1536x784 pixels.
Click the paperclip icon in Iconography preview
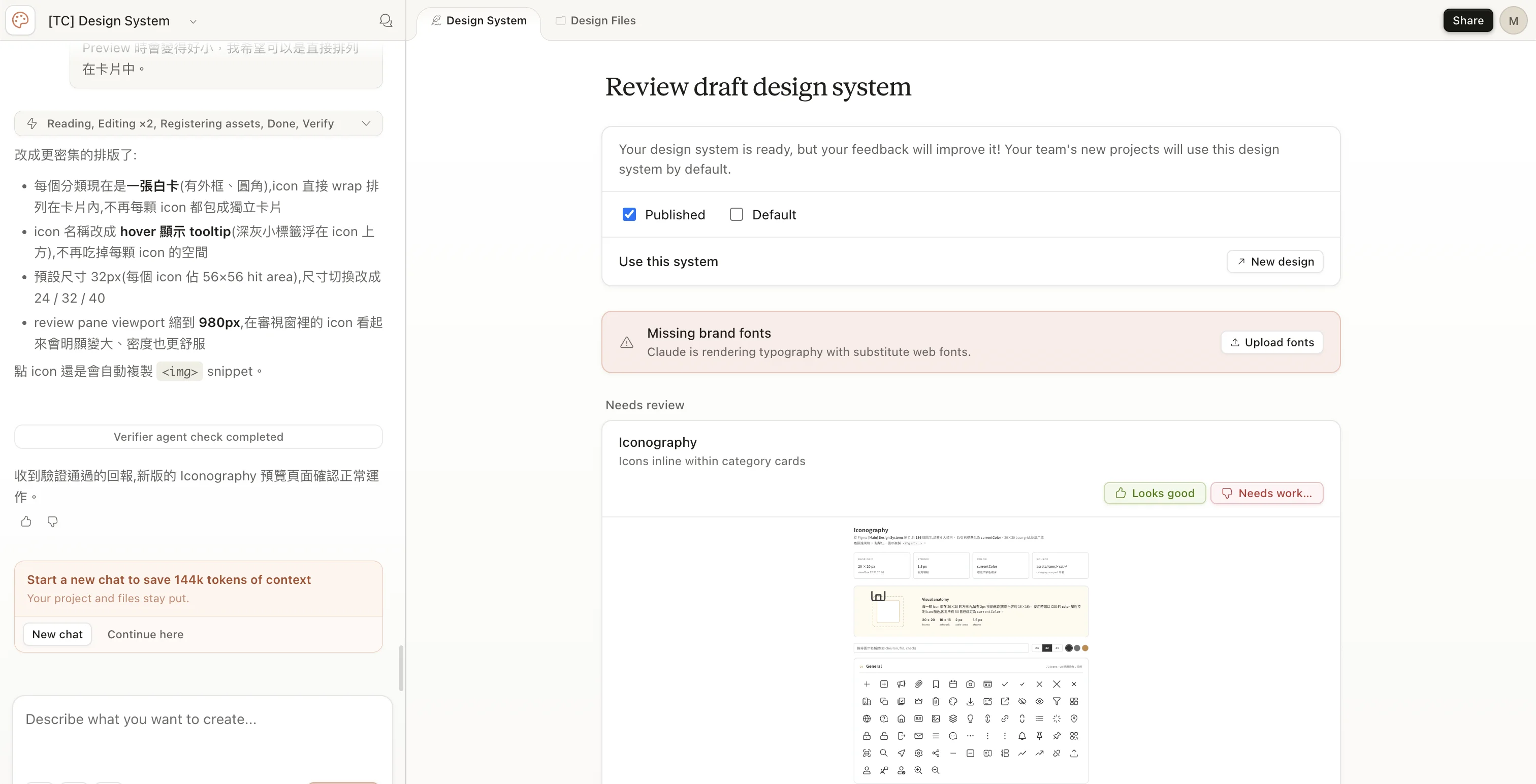tap(918, 684)
